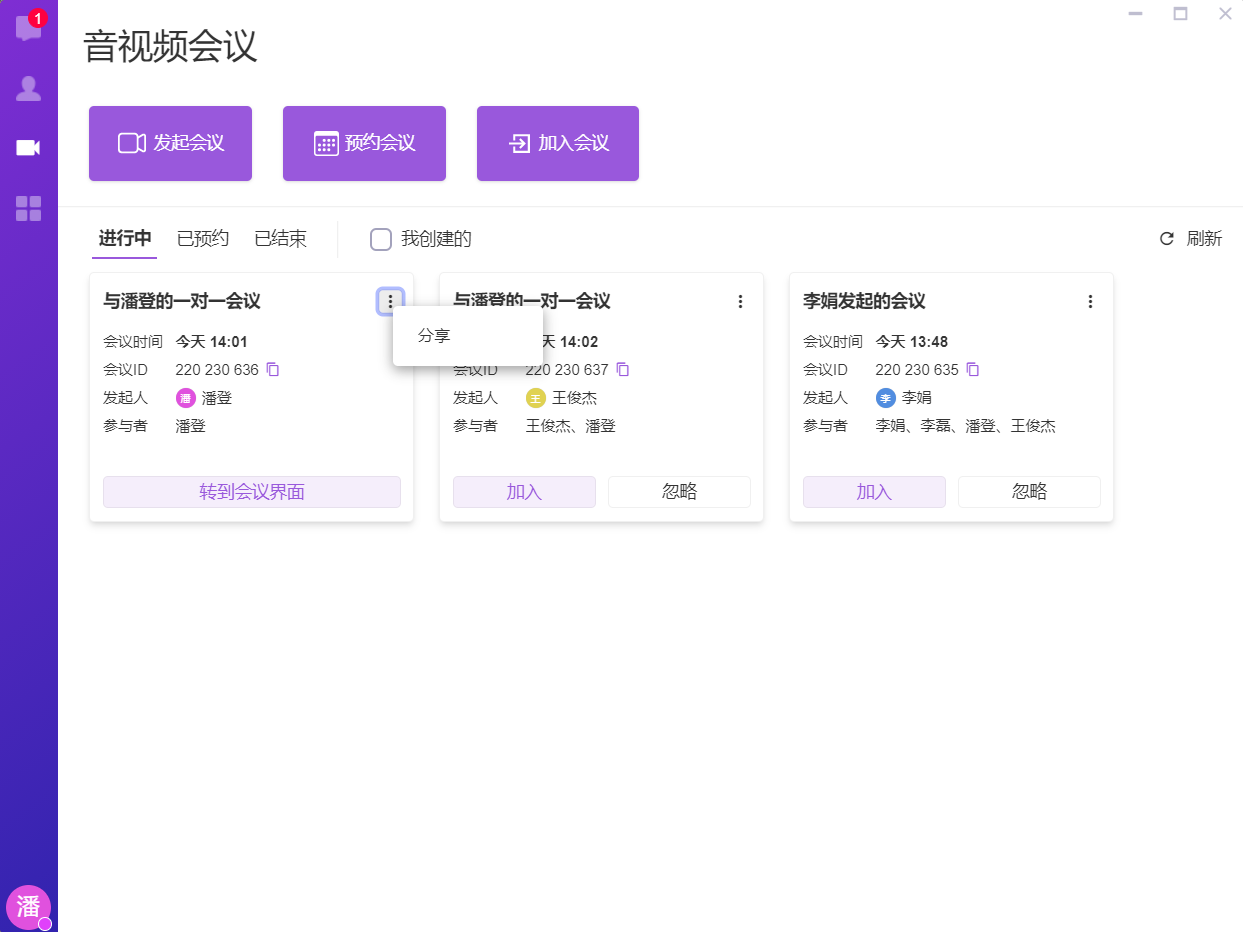This screenshot has height=932, width=1243.
Task: Open the chat messages sidebar icon
Action: 28,28
